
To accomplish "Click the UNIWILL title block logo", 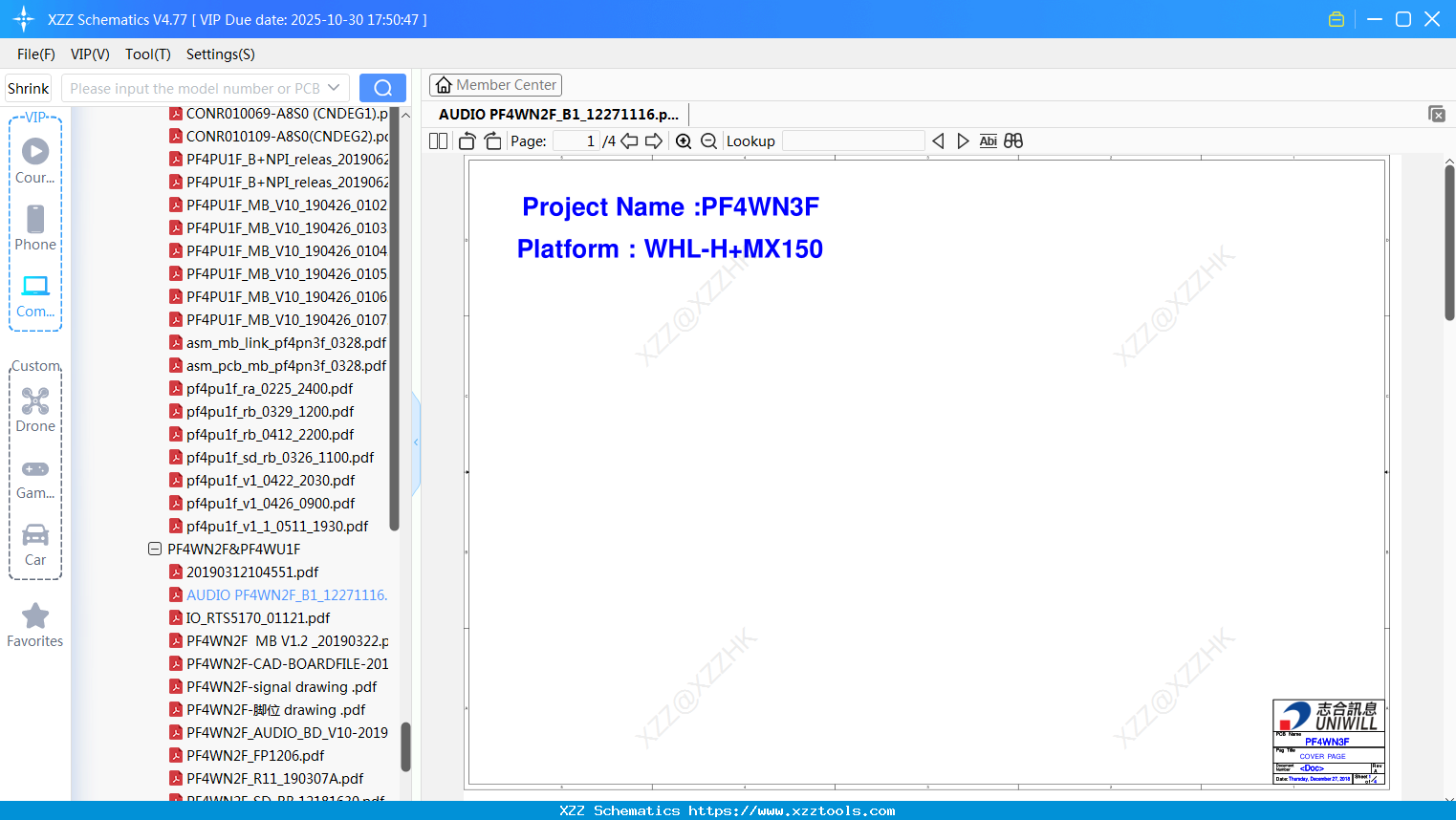I will pos(1329,716).
